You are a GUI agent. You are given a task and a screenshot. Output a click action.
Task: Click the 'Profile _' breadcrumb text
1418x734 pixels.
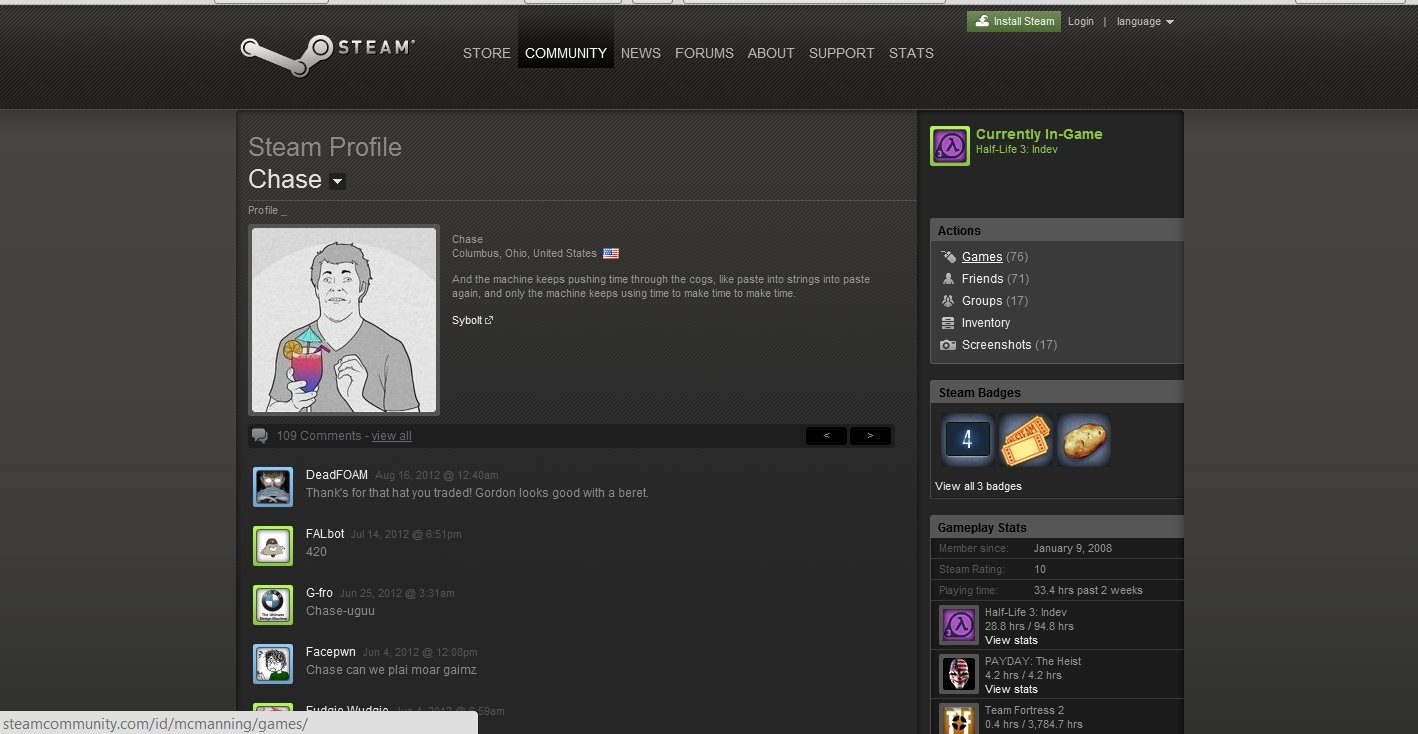(x=267, y=211)
